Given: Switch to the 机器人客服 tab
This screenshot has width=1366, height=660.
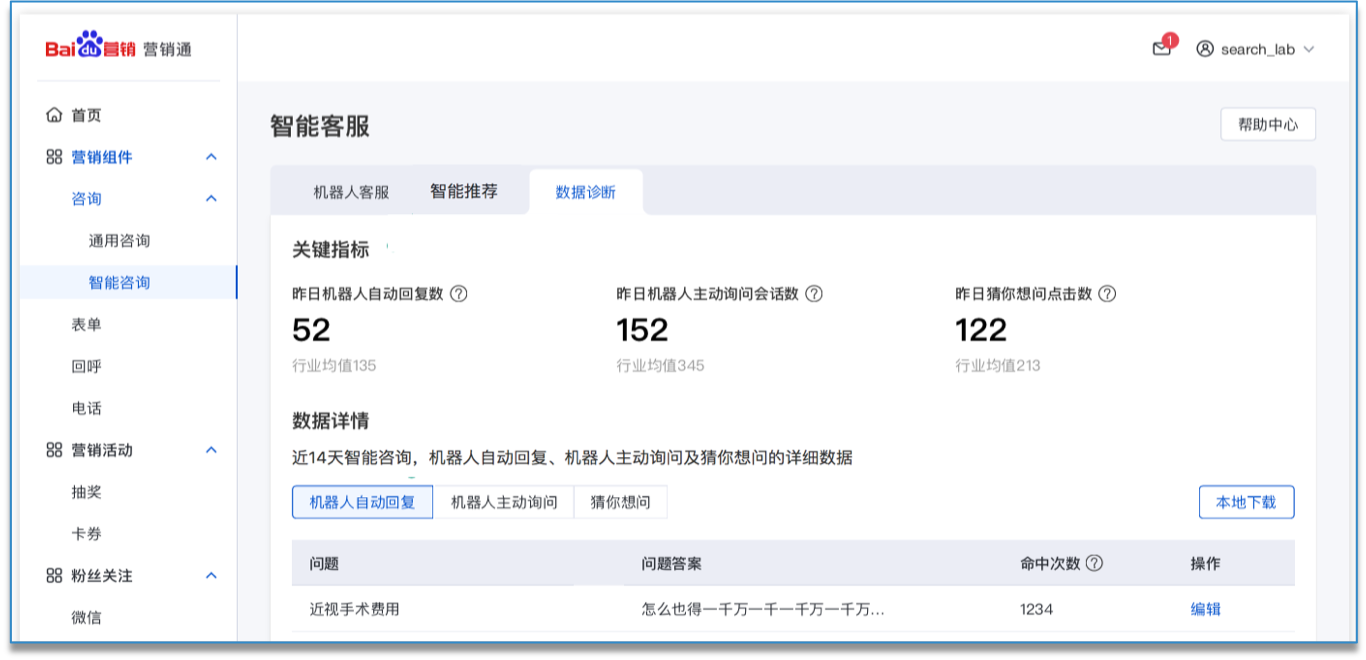Looking at the screenshot, I should (351, 192).
